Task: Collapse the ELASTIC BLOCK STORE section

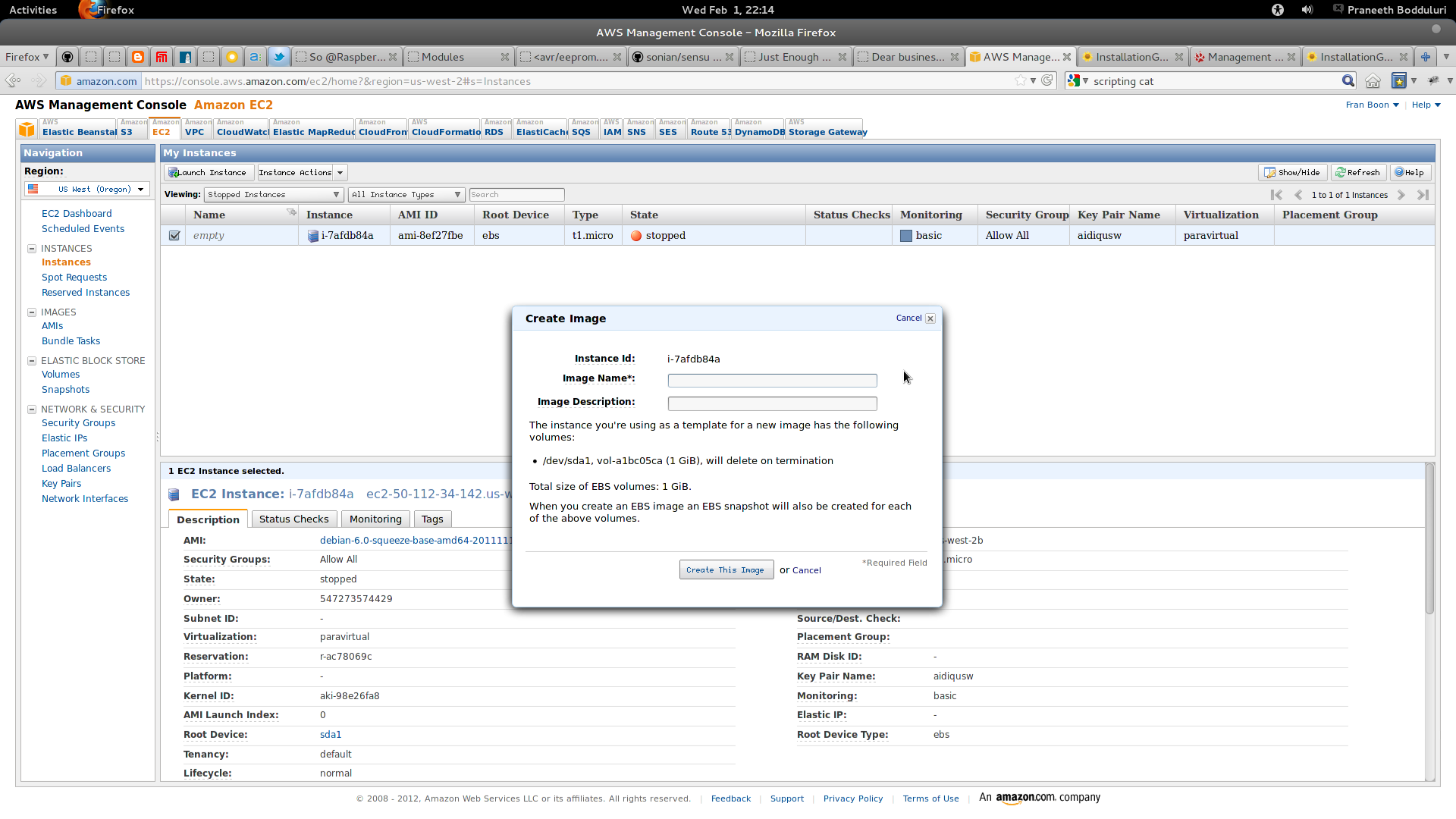Action: [x=32, y=361]
